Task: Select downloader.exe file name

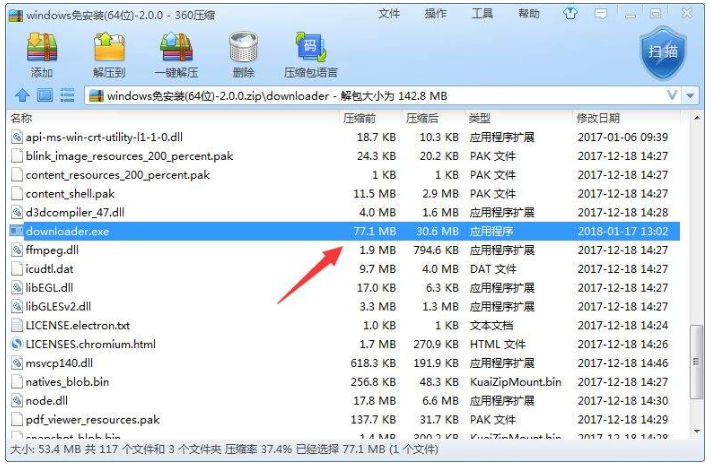Action: click(68, 231)
